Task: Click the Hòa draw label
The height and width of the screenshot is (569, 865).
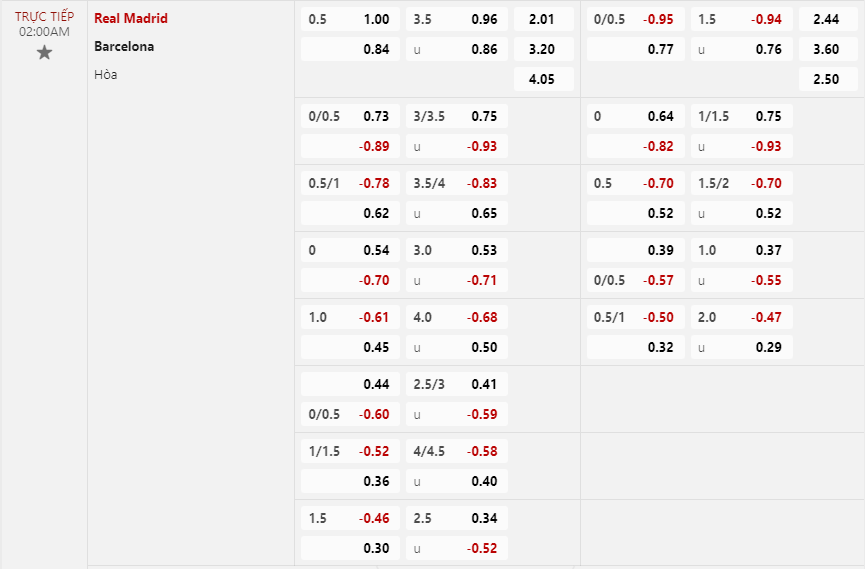Action: tap(106, 74)
